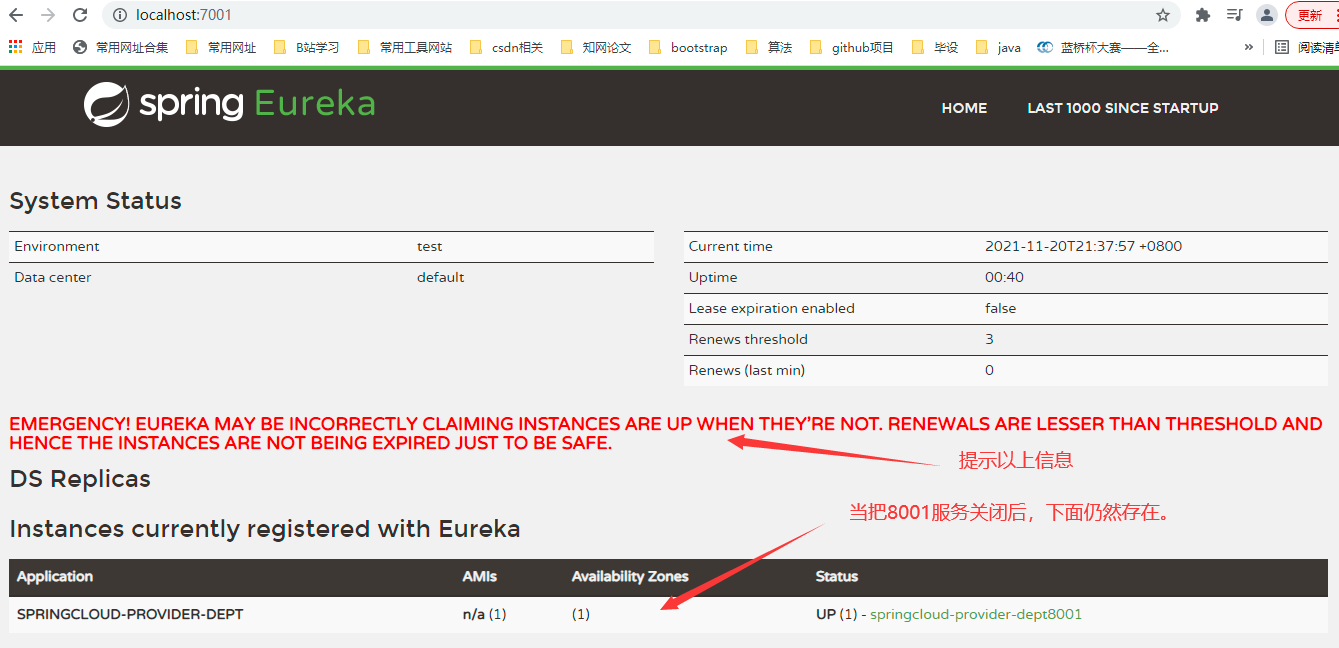Open the 阅读清单 reading list

(1306, 47)
